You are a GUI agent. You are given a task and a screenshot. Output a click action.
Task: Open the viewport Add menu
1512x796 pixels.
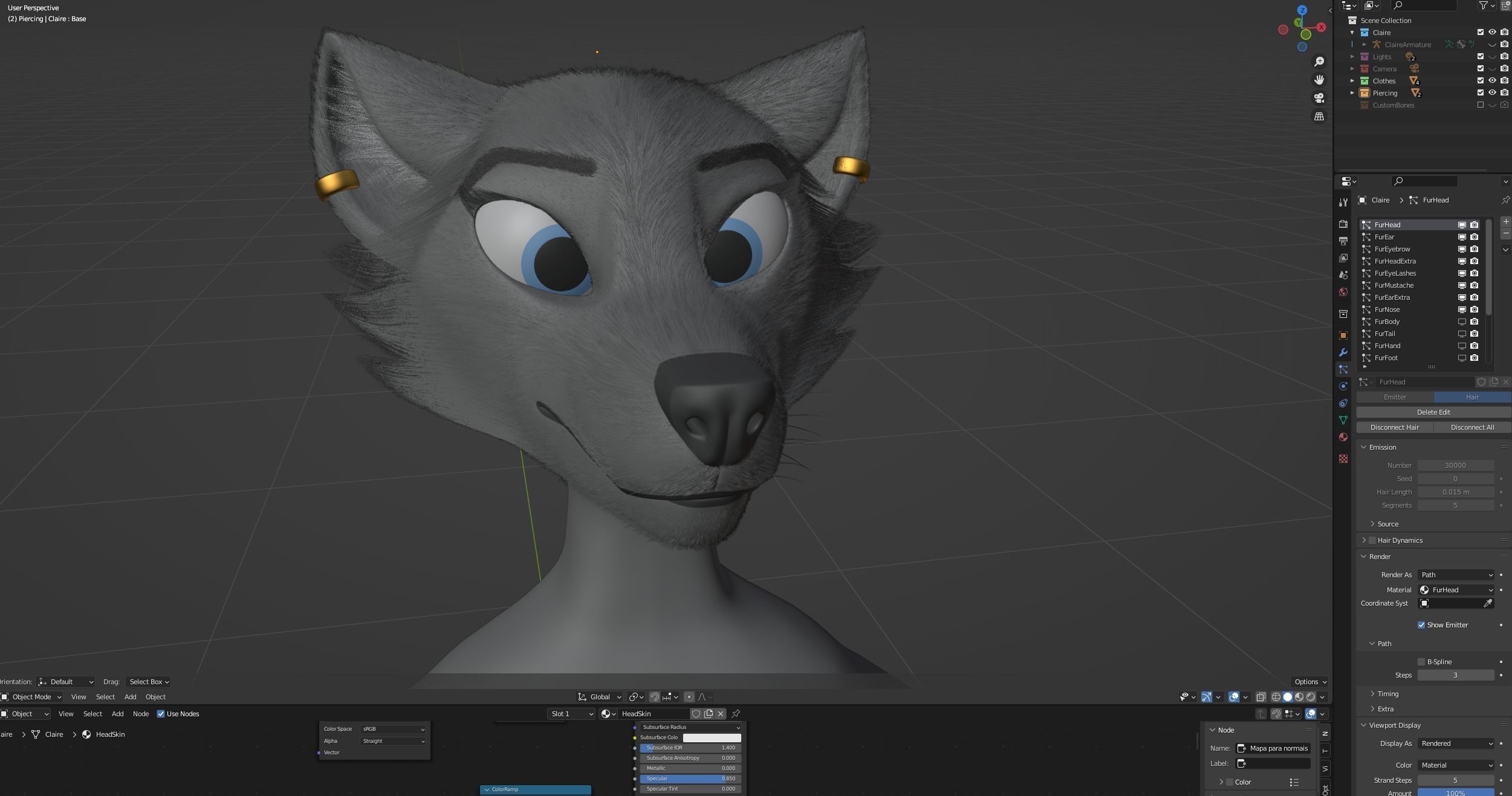130,697
